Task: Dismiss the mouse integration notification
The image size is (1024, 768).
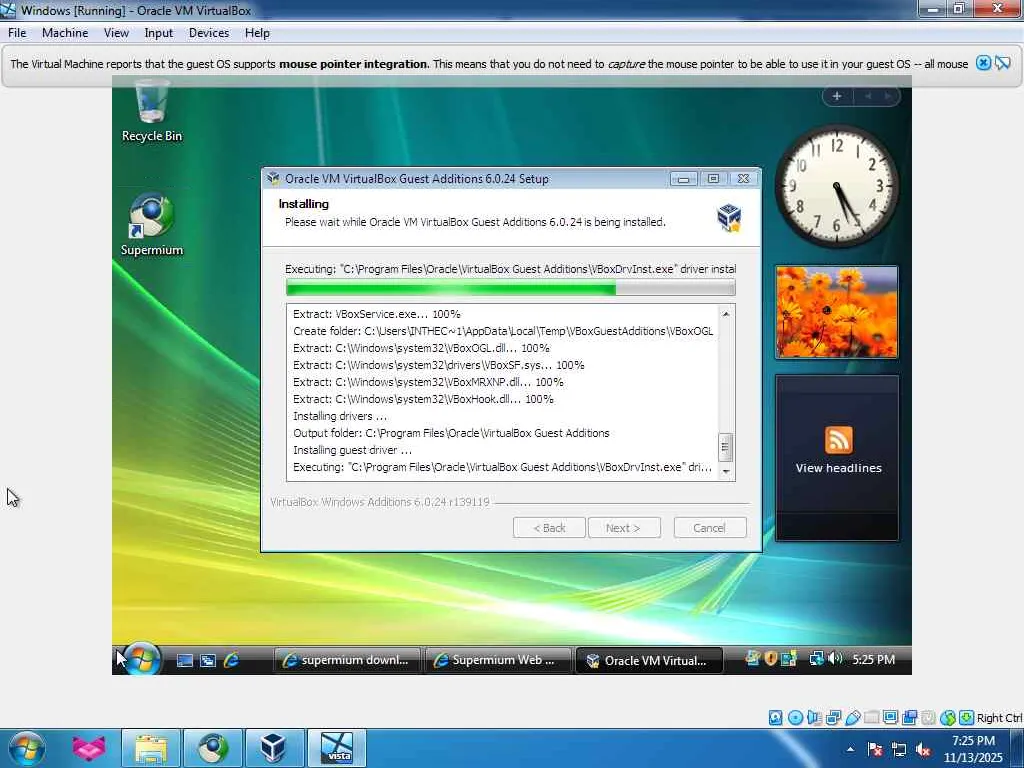Action: pos(983,63)
